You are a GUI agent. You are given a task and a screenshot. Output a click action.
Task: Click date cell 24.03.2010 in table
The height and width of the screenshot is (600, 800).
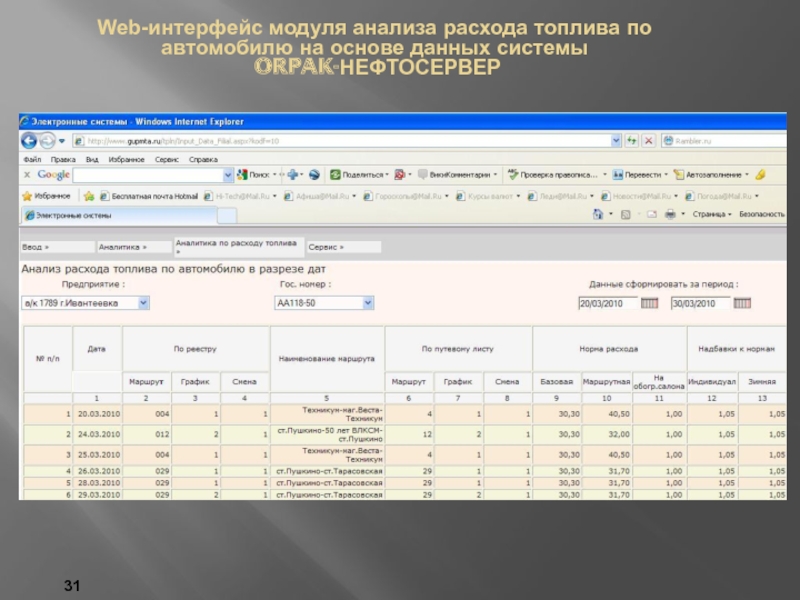(x=97, y=434)
